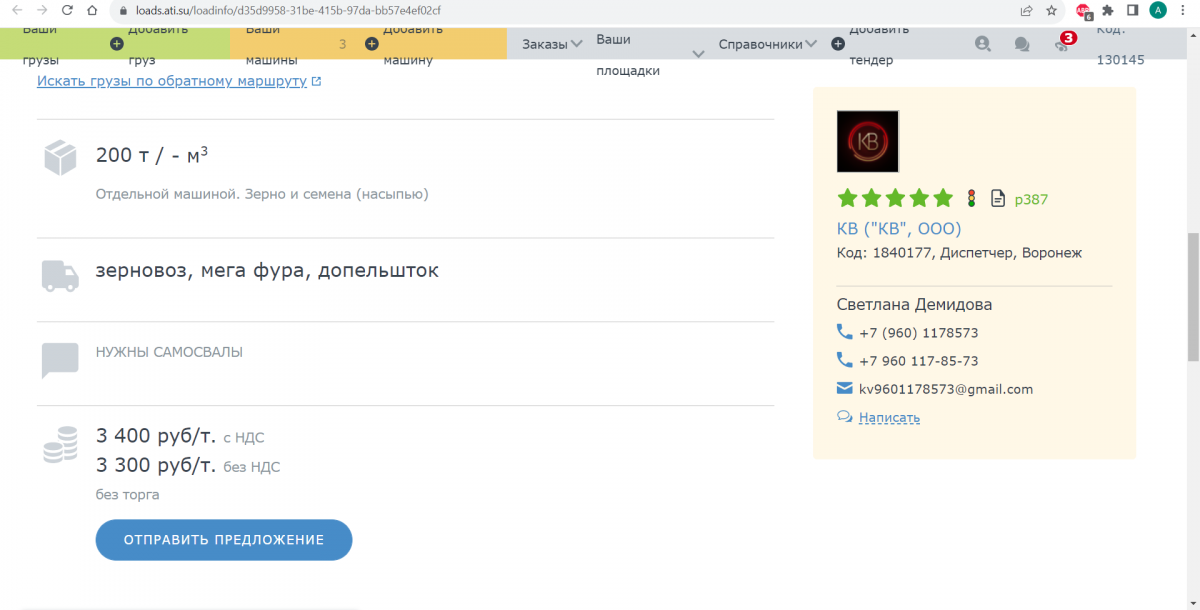Click the traffic light reliability icon

coord(971,198)
